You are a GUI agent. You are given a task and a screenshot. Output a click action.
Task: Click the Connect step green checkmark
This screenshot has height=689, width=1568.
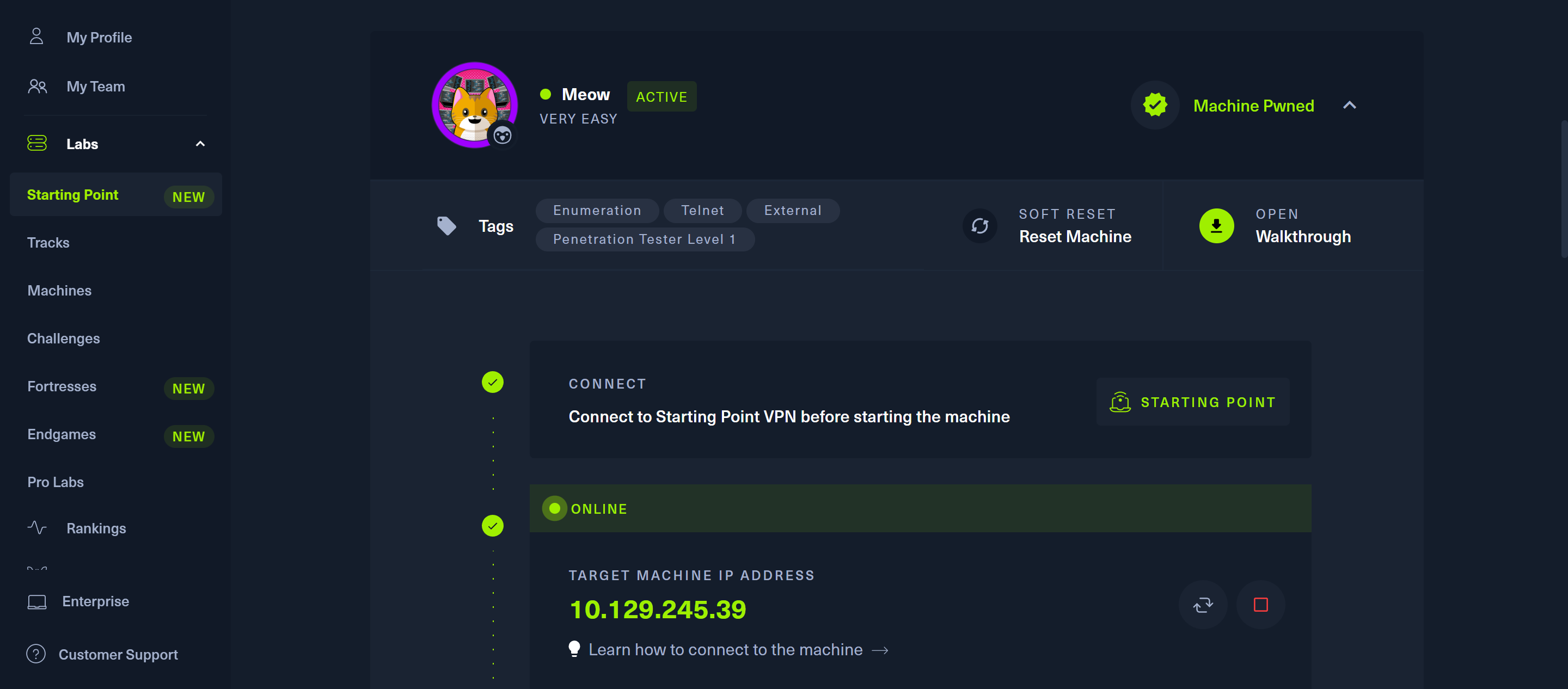492,382
